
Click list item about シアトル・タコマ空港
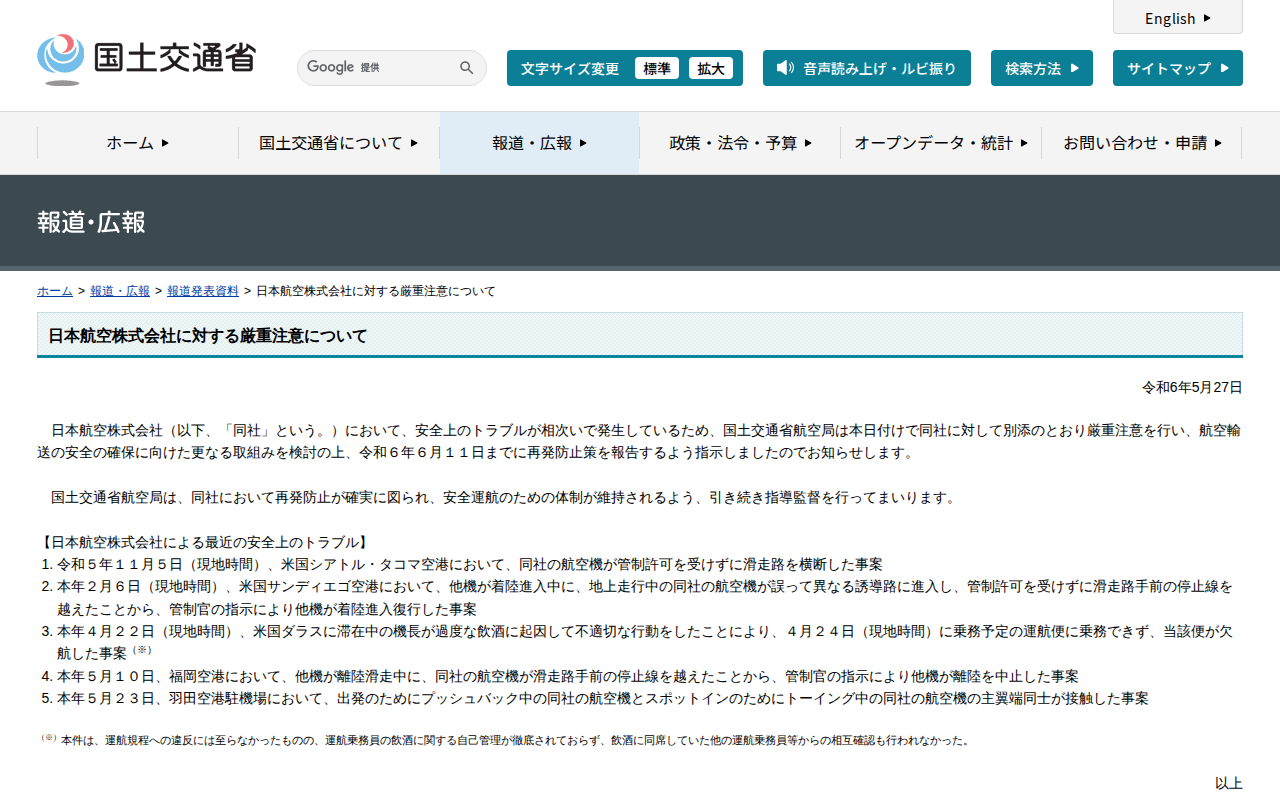tap(469, 564)
